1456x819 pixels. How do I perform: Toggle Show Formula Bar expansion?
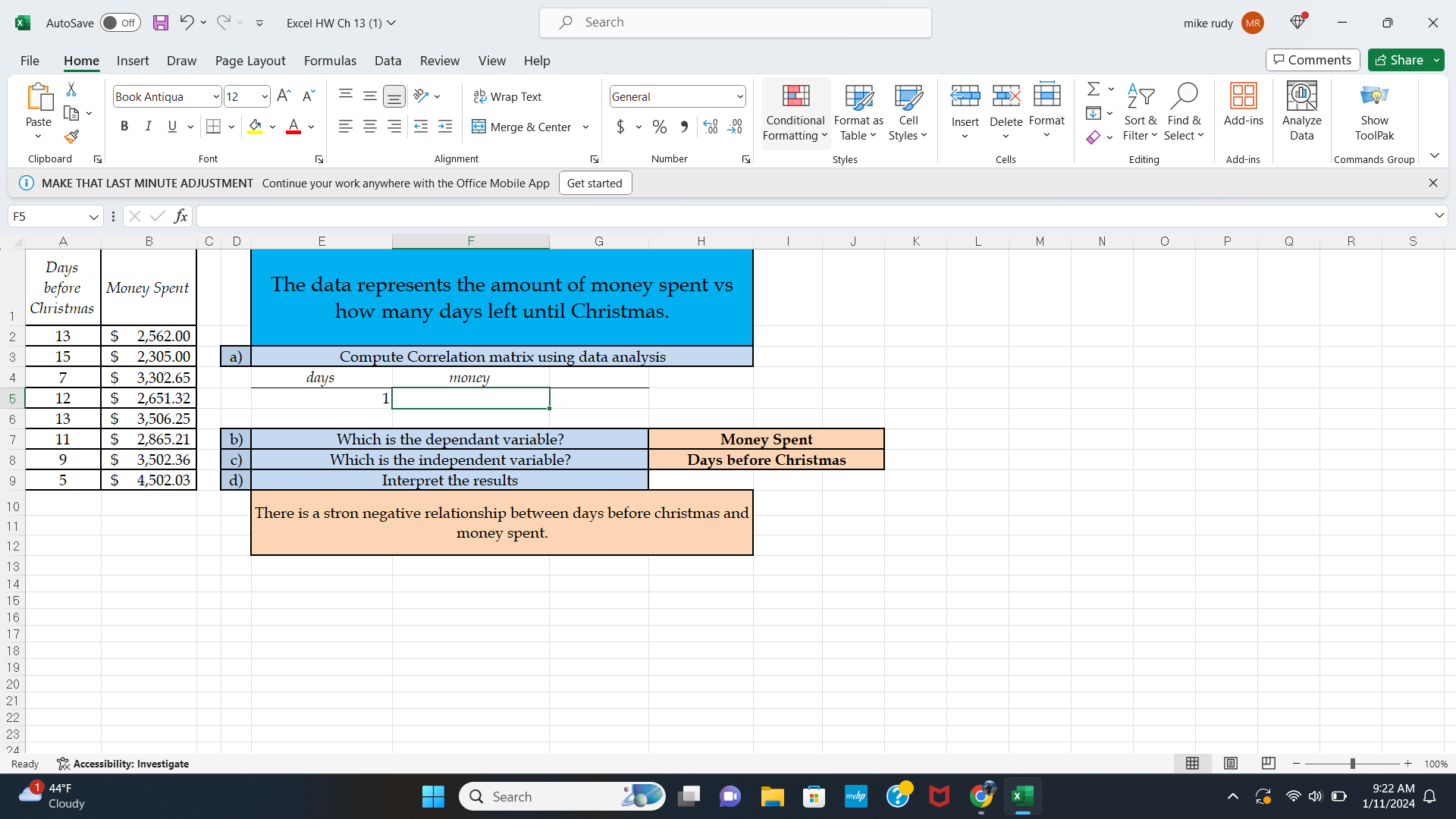[x=1439, y=216]
